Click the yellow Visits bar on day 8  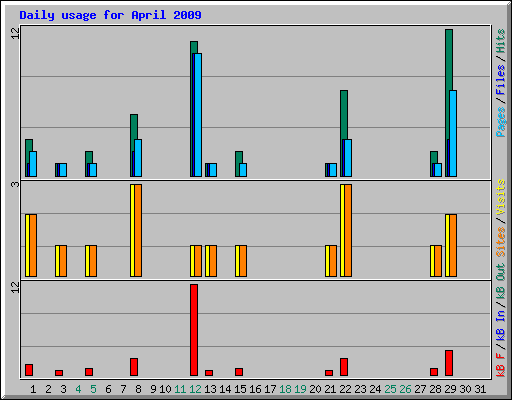coord(132,230)
